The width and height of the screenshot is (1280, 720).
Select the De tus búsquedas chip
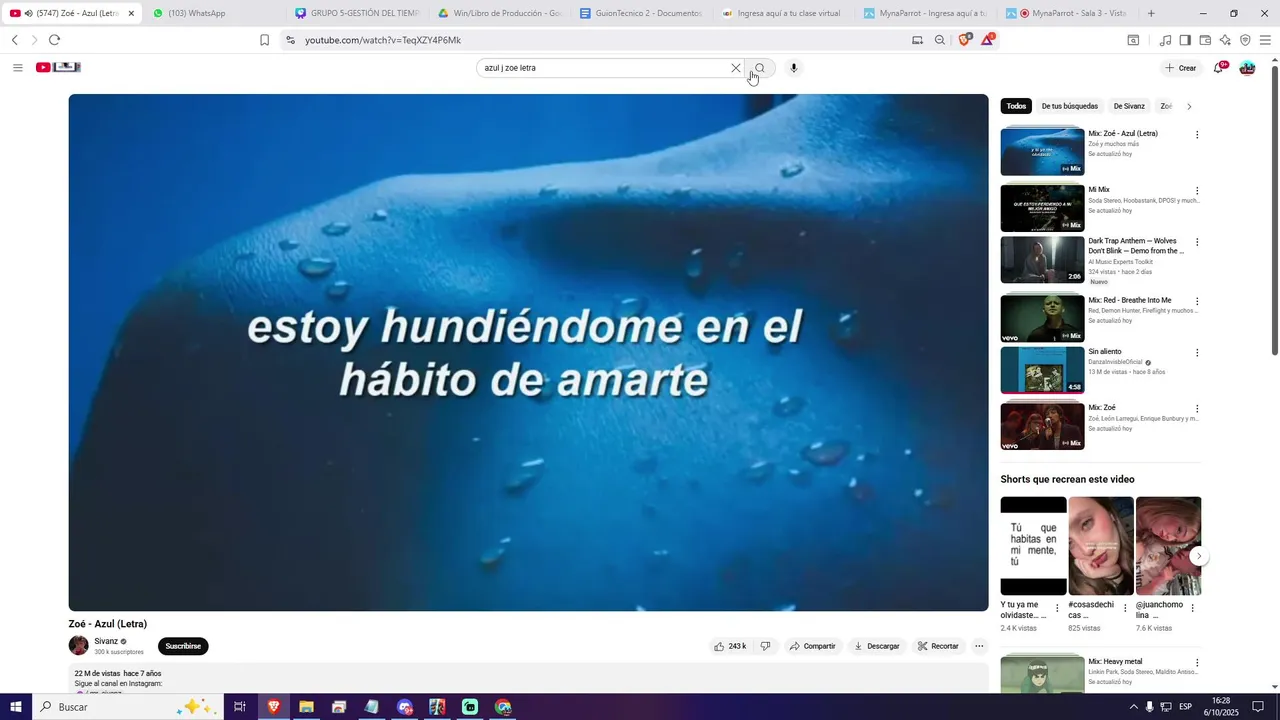(x=1069, y=106)
